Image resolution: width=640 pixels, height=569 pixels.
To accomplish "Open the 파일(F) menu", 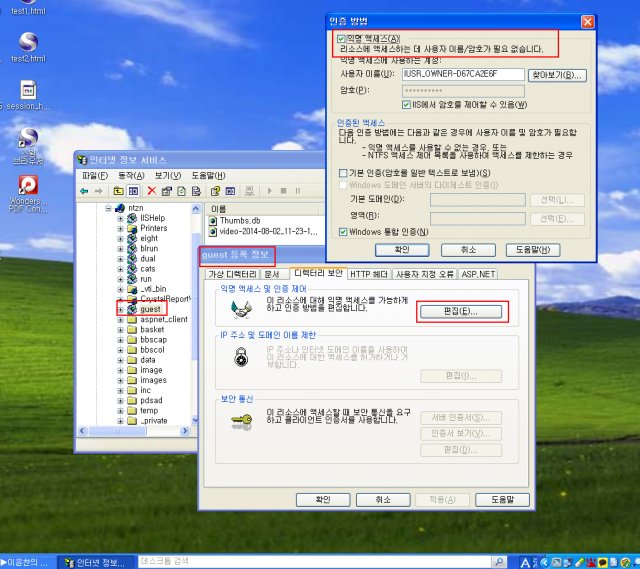I will click(95, 176).
